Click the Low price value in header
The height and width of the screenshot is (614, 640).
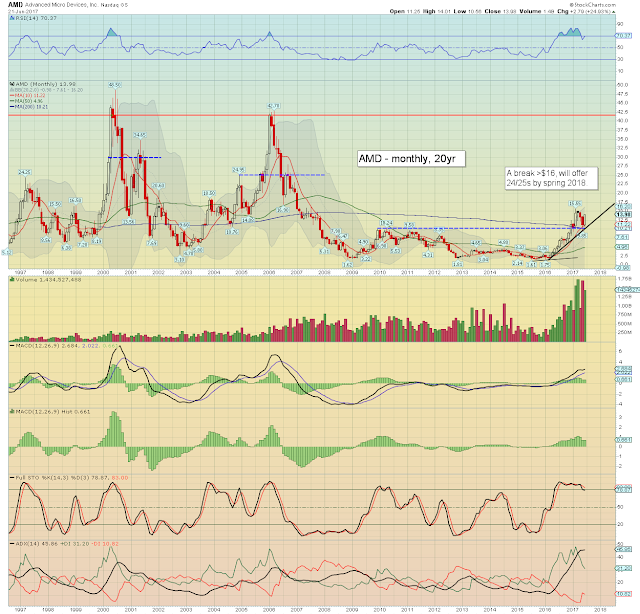tap(475, 11)
